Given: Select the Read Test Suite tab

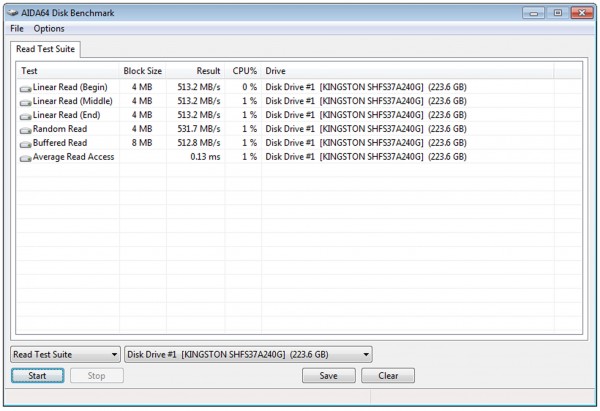Looking at the screenshot, I should pos(45,49).
